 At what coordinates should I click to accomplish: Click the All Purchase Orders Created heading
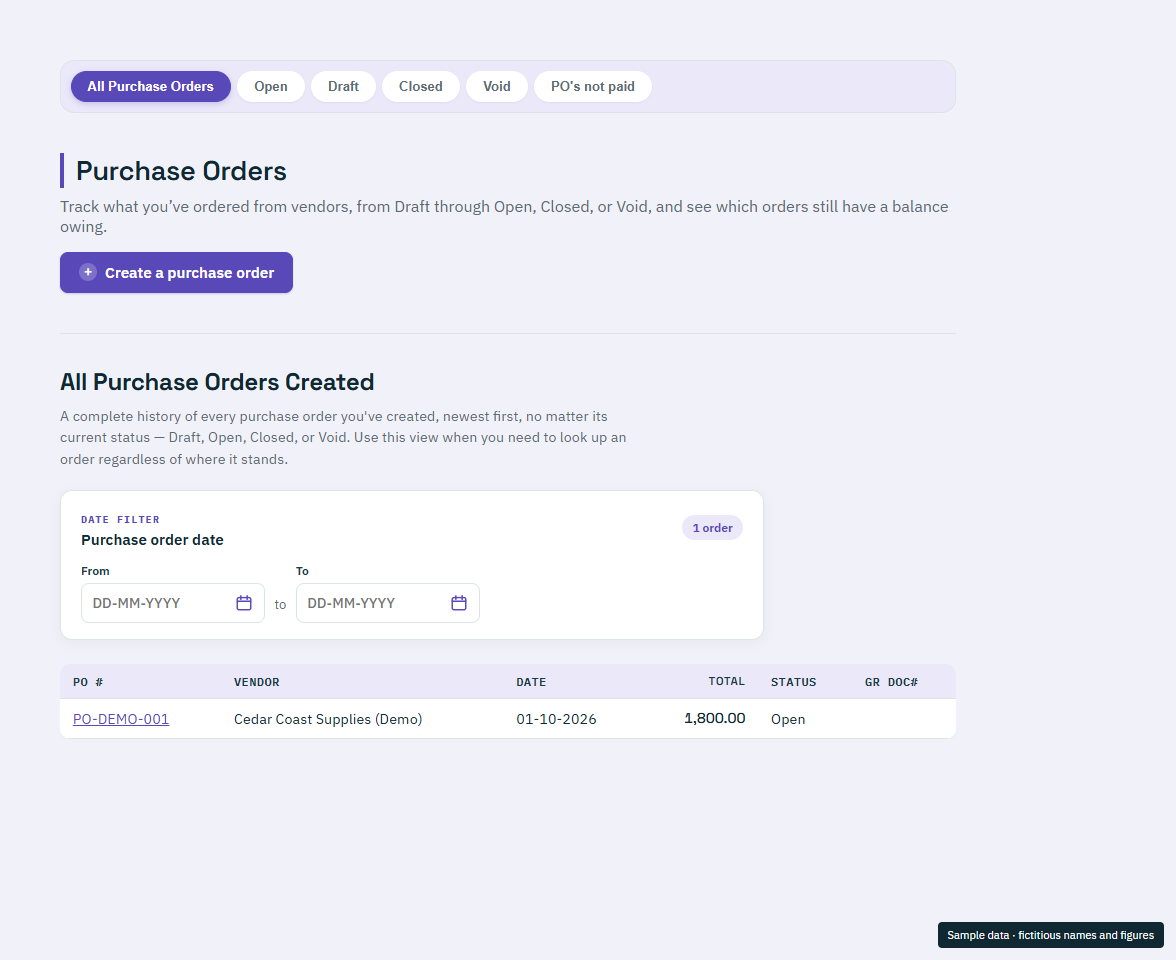[x=217, y=382]
